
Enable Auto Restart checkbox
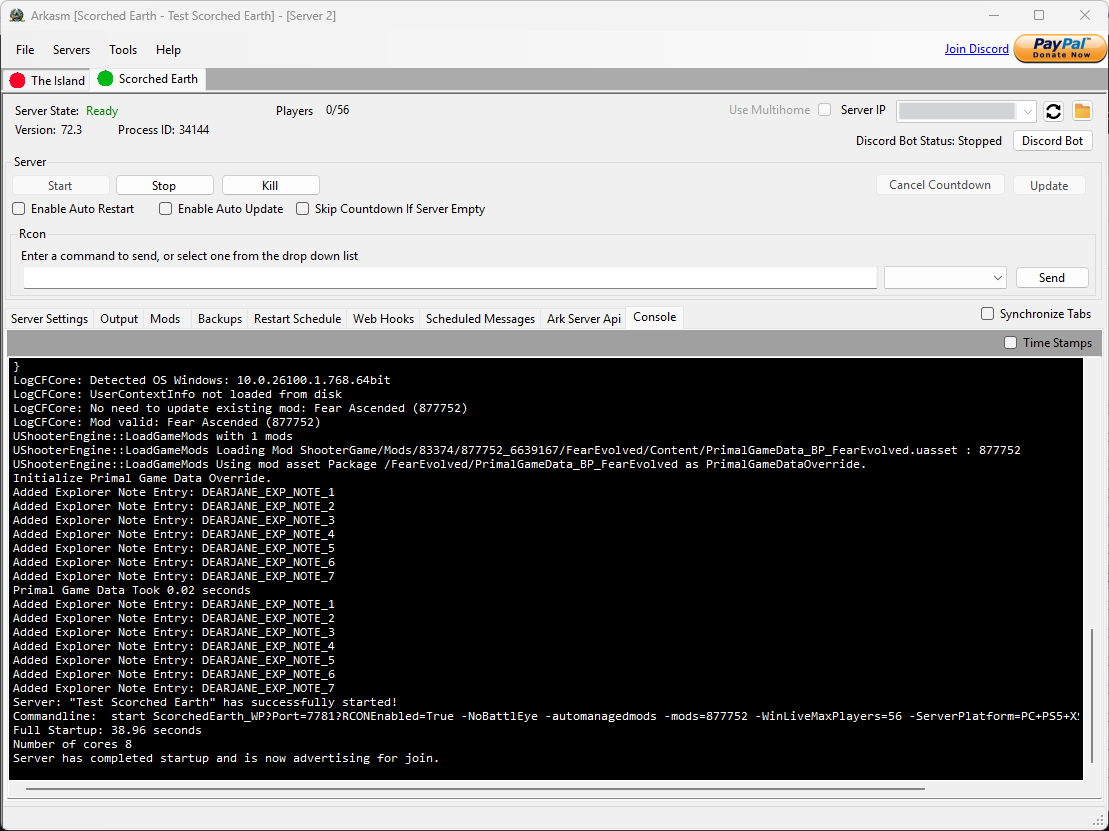19,209
